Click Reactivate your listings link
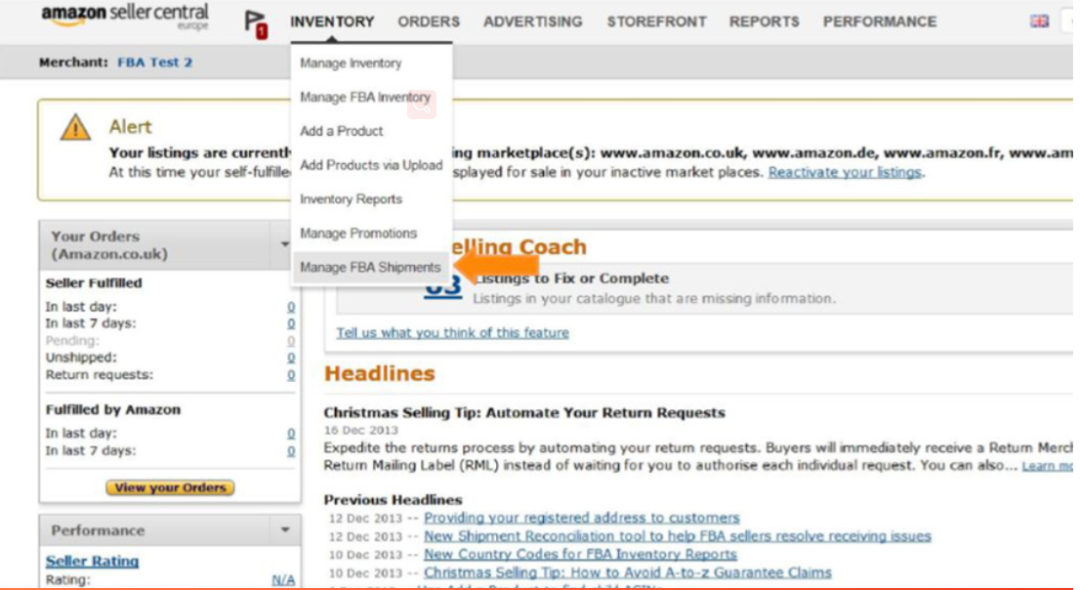Screen dimensions: 1080x590 click(x=844, y=172)
